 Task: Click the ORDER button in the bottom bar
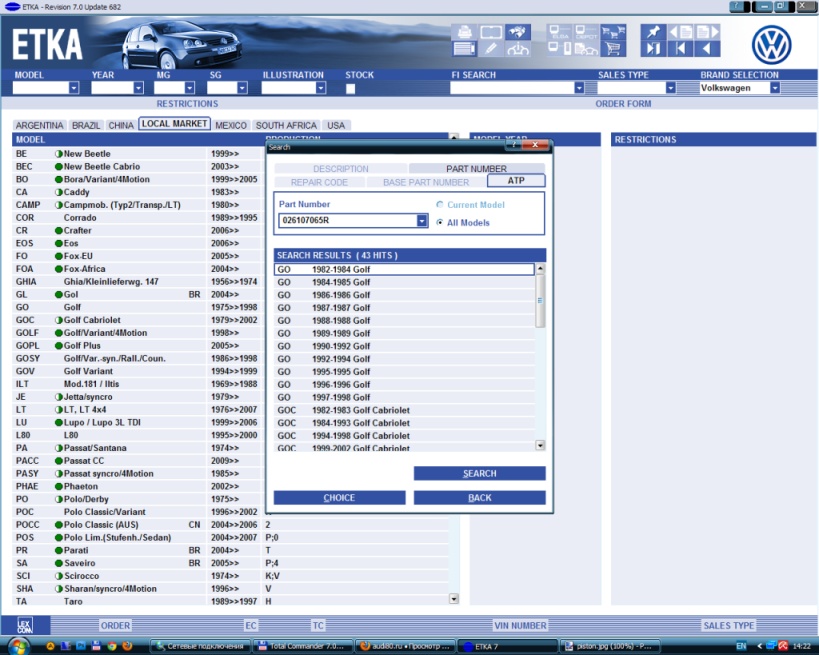[115, 625]
